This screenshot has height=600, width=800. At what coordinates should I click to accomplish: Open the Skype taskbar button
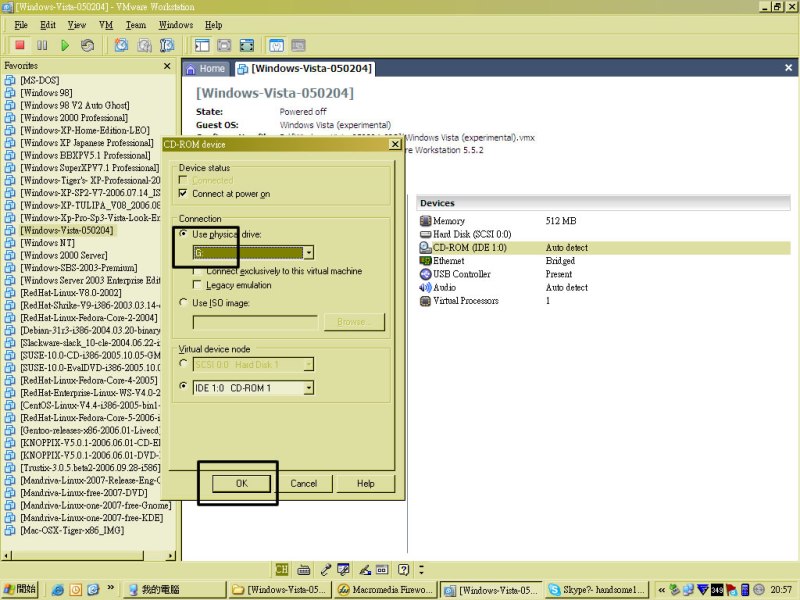tap(596, 590)
